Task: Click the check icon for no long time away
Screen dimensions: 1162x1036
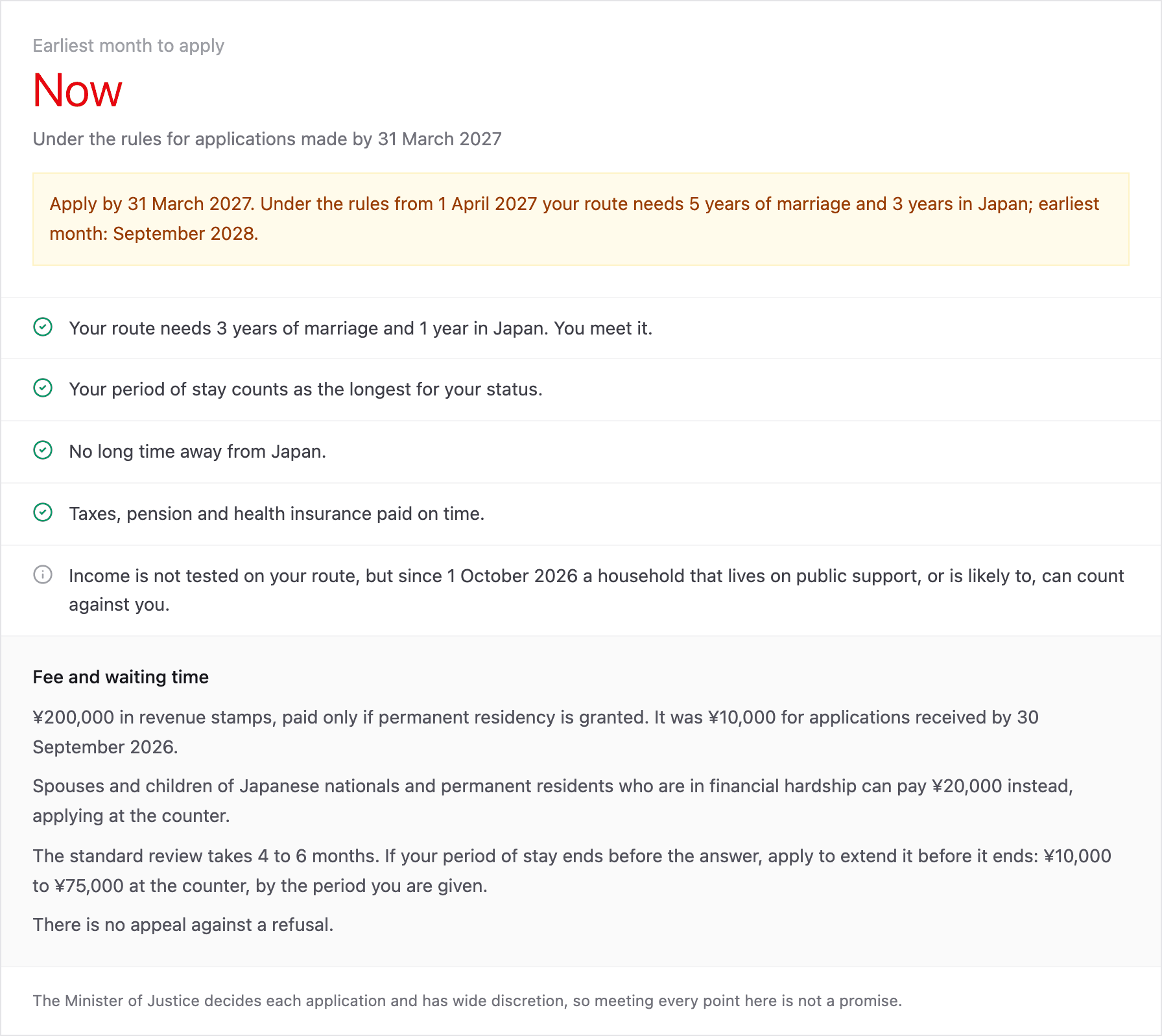Action: point(43,451)
